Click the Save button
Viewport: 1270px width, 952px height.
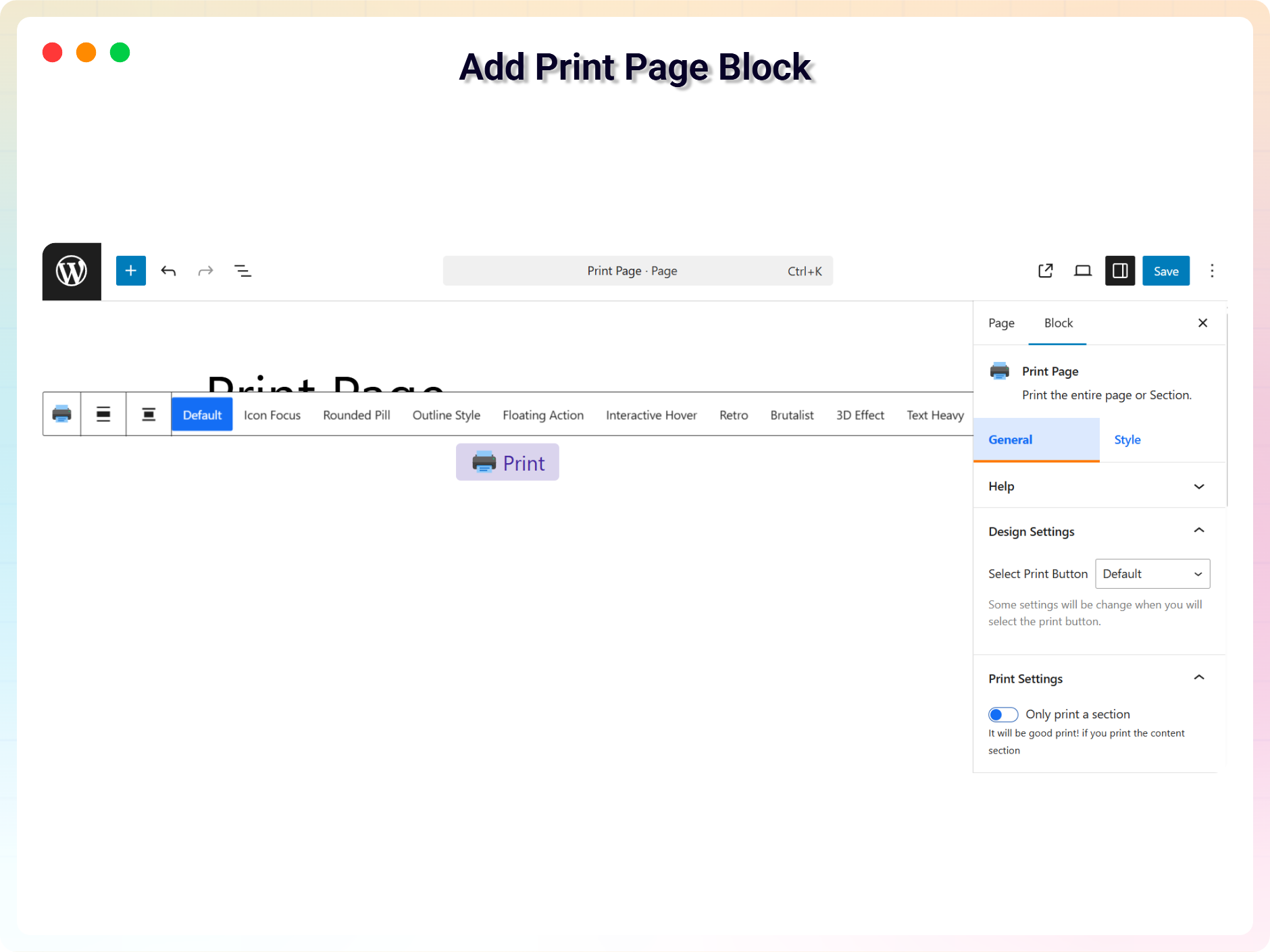pyautogui.click(x=1166, y=271)
